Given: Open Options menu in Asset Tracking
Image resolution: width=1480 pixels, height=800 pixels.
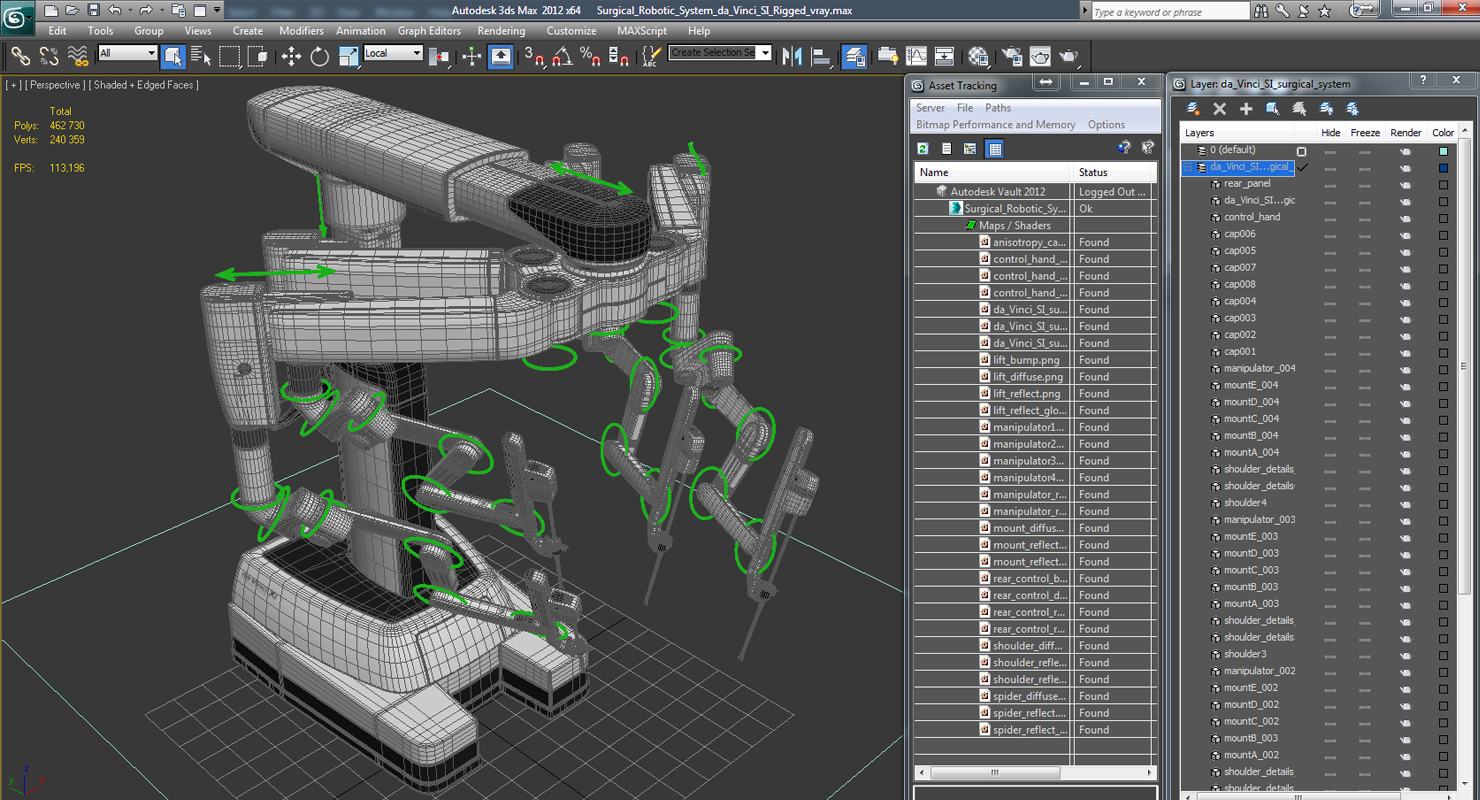Looking at the screenshot, I should click(x=1106, y=125).
